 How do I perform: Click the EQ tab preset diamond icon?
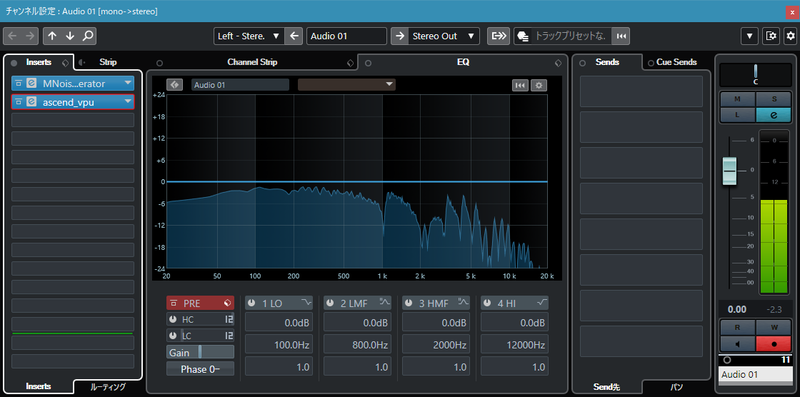point(558,63)
